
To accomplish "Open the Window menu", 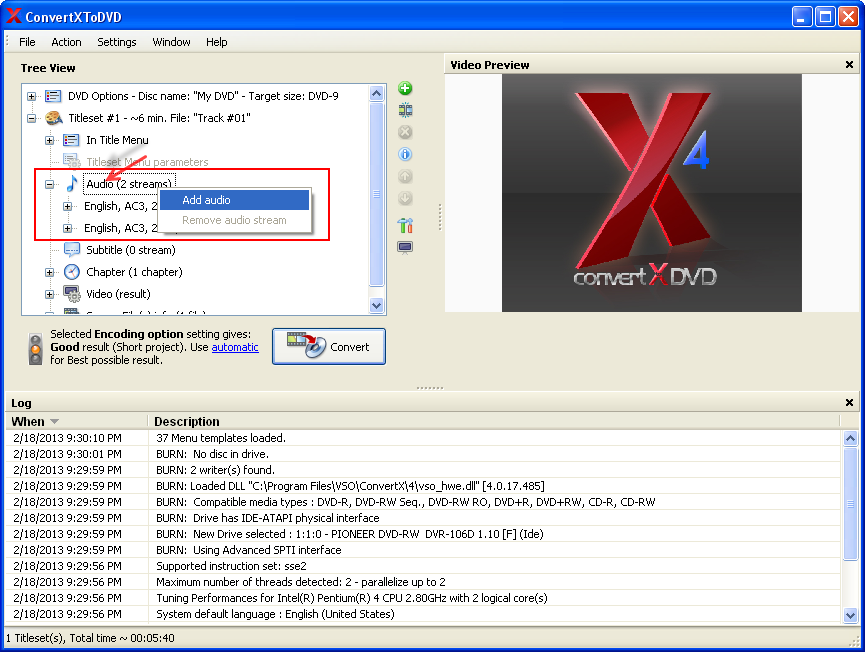I will click(x=171, y=42).
